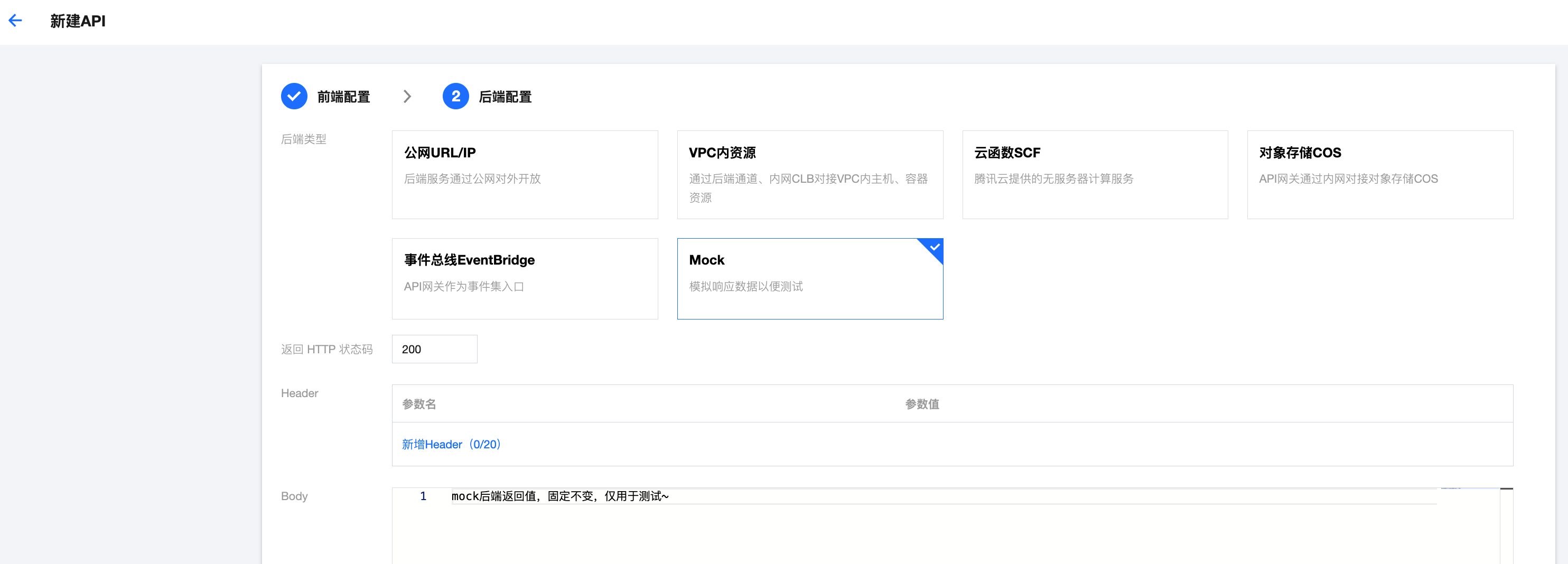Click the chevron between the two steps

[407, 96]
